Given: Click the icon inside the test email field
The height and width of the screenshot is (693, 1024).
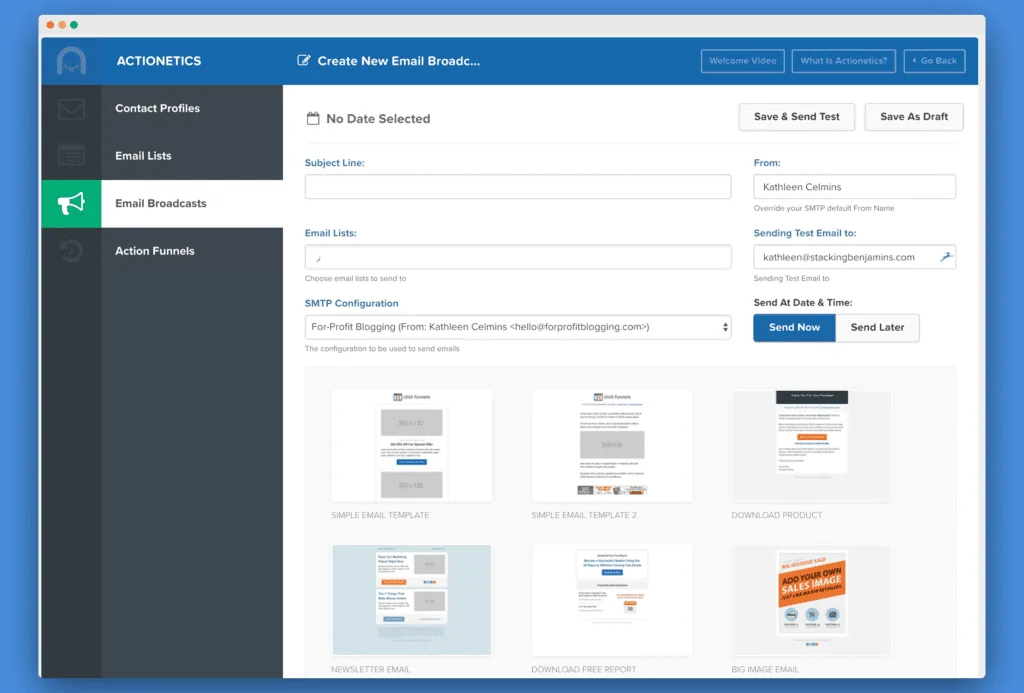Looking at the screenshot, I should [946, 257].
